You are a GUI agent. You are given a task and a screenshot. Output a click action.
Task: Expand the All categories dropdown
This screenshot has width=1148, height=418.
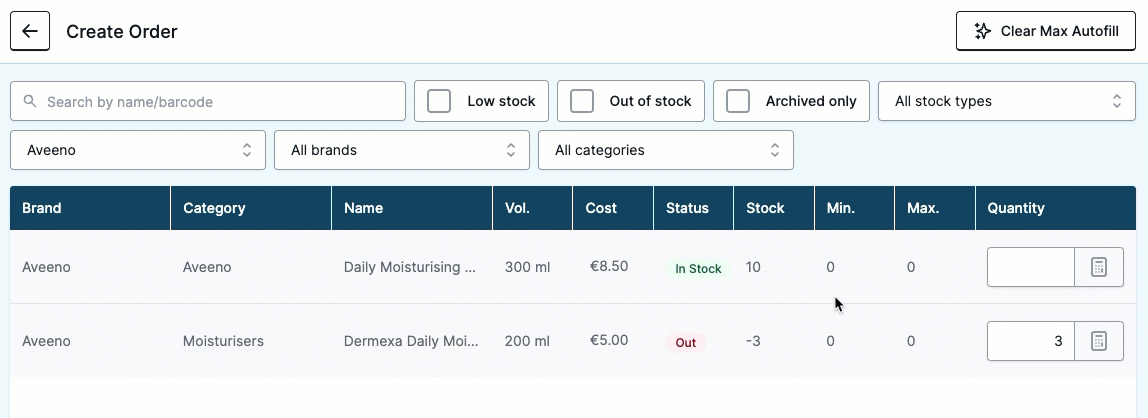(666, 150)
